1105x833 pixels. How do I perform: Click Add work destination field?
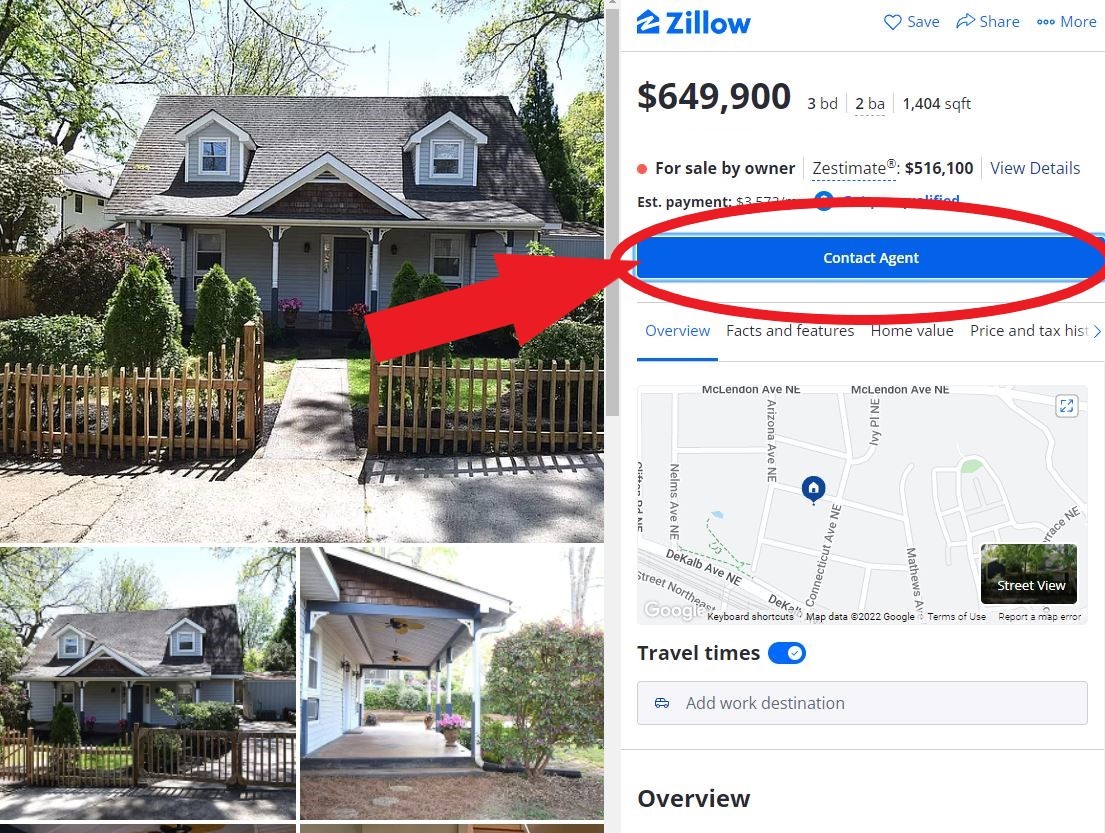[x=862, y=703]
